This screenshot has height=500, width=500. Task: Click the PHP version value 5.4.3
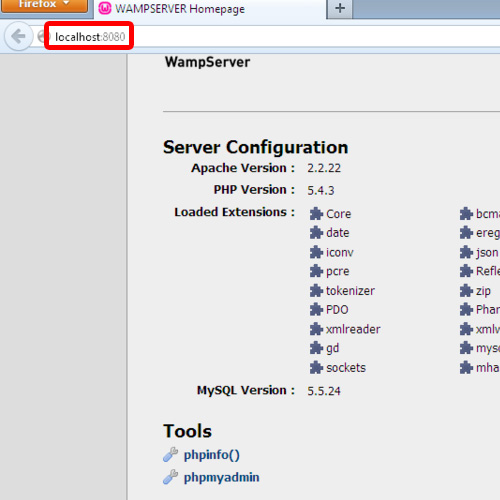coord(321,191)
